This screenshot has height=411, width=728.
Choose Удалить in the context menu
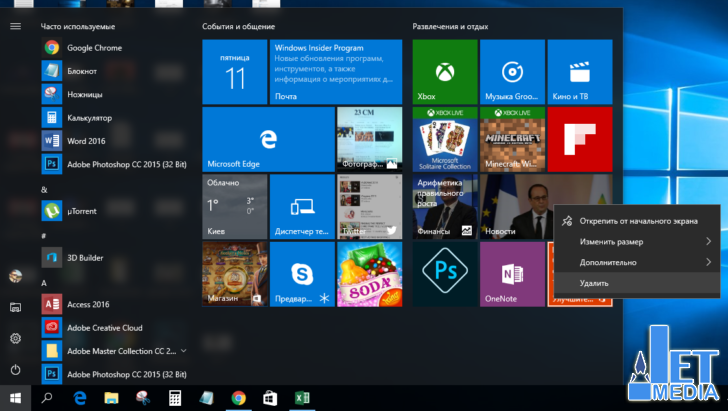pos(637,283)
